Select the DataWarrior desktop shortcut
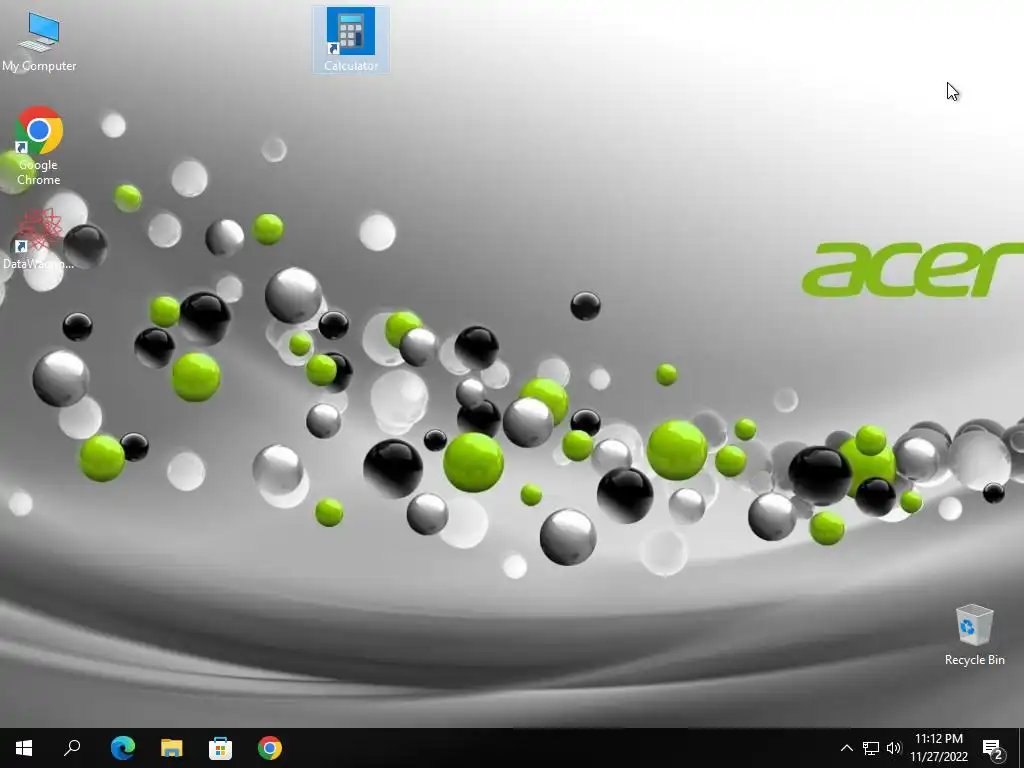Screen dimensions: 1024x768 [x=39, y=239]
